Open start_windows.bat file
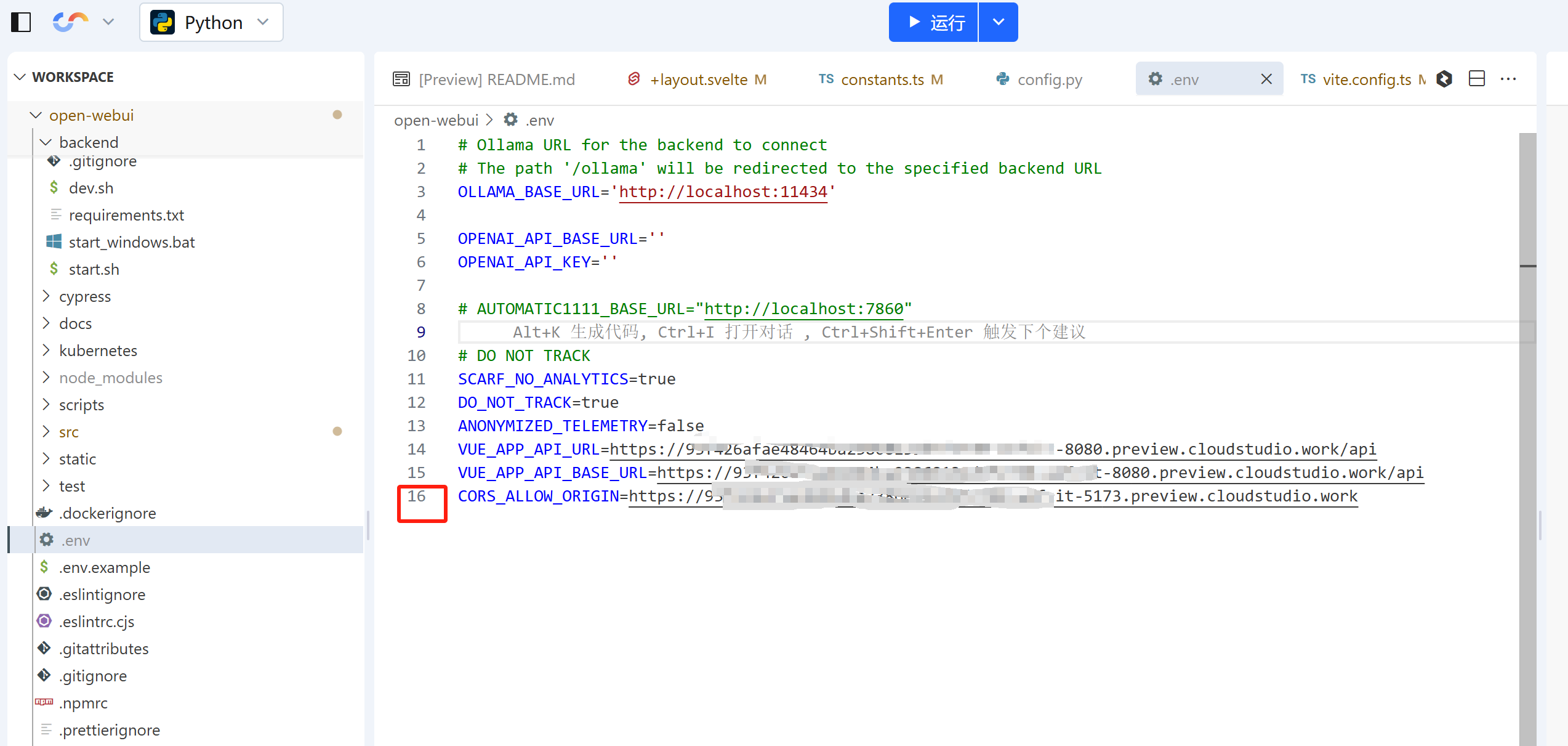Screen dimensions: 1568x746 131,242
